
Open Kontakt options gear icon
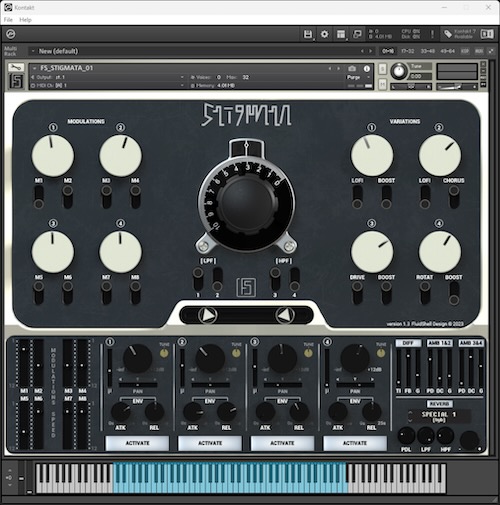pyautogui.click(x=324, y=34)
